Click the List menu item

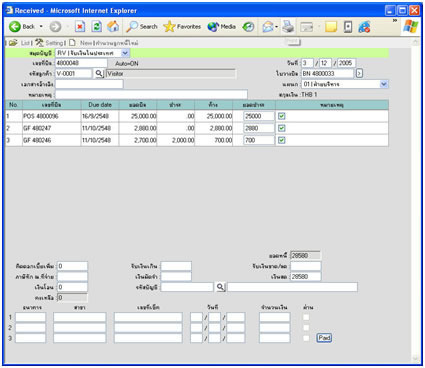[x=21, y=43]
